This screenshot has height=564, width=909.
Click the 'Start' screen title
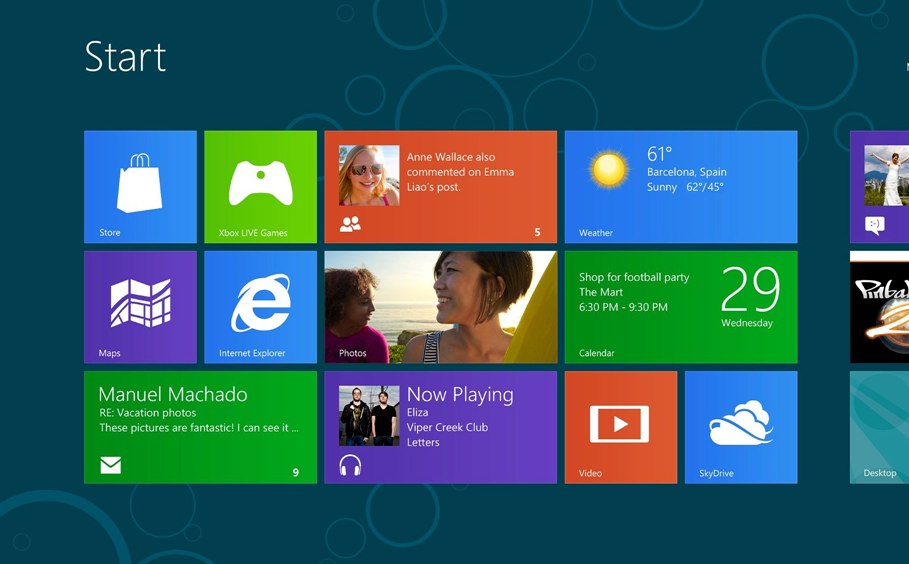click(x=126, y=57)
